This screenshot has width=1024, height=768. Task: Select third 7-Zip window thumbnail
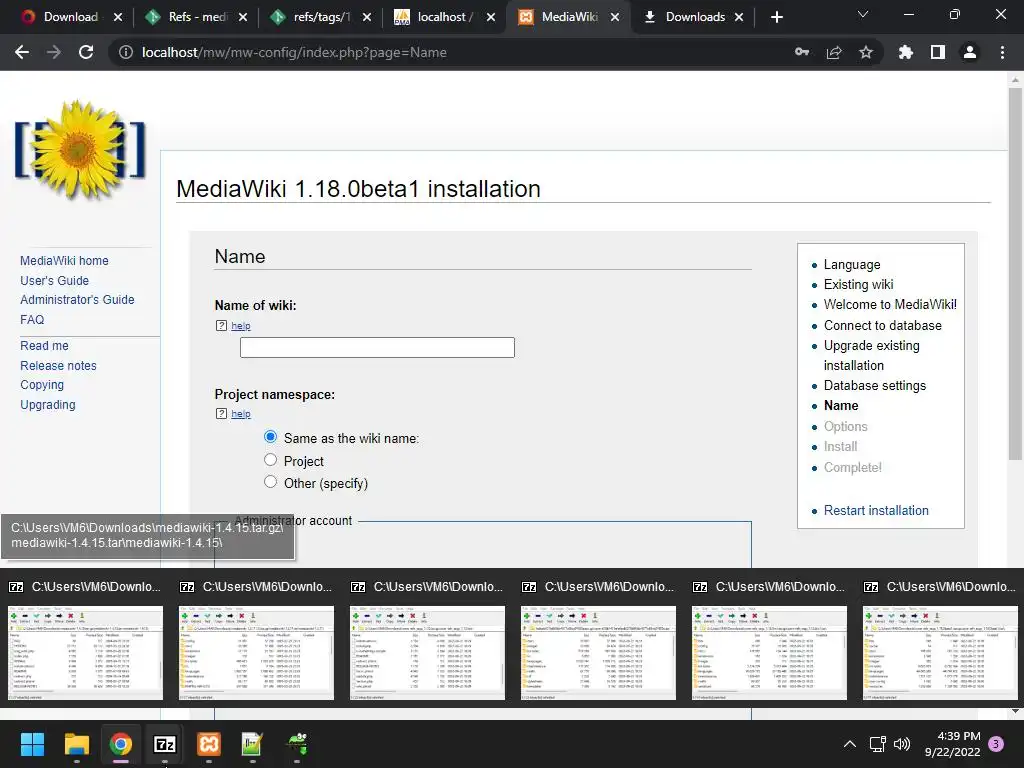coord(427,652)
